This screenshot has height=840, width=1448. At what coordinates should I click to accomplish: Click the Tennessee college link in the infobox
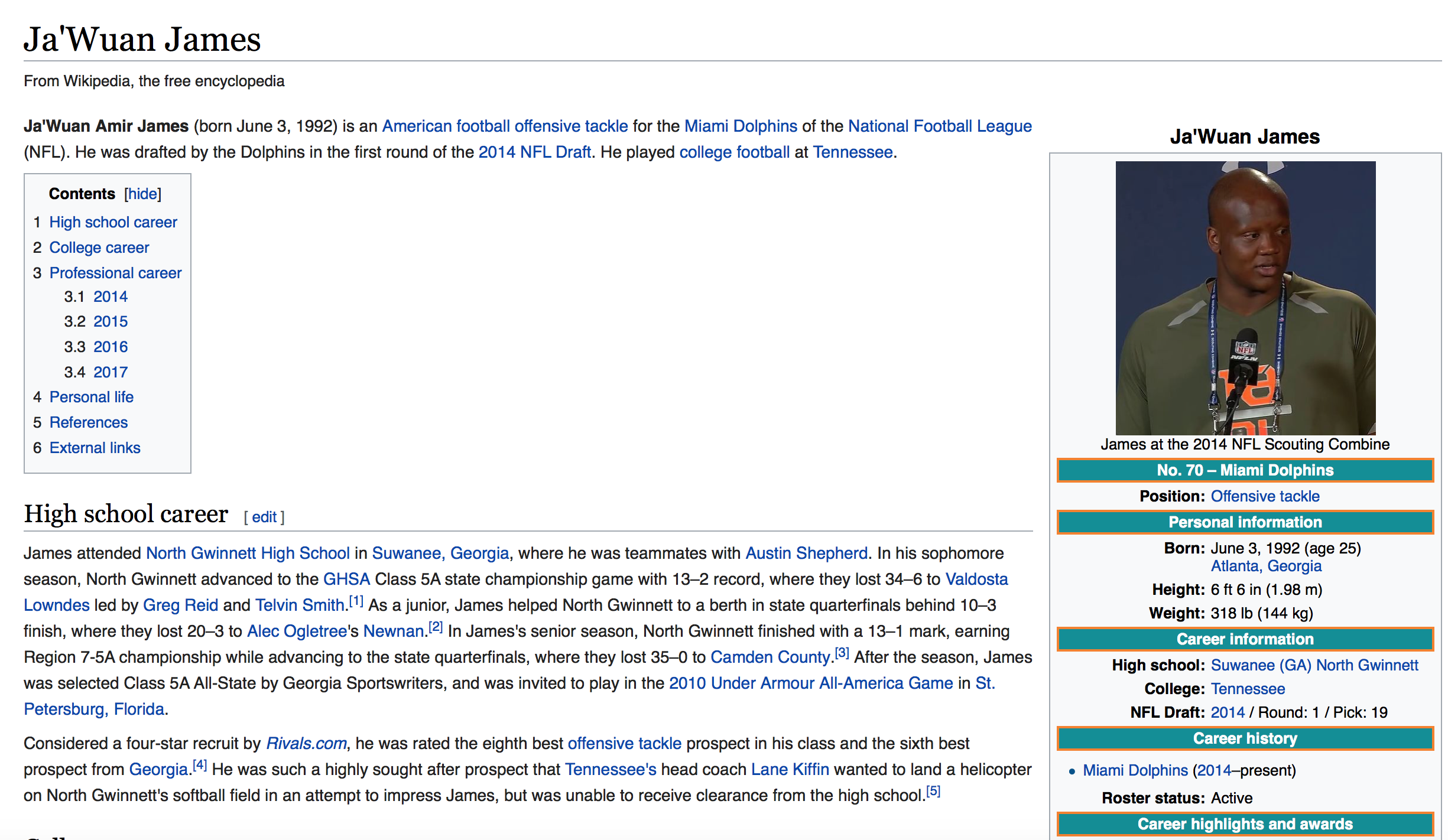coord(1248,689)
